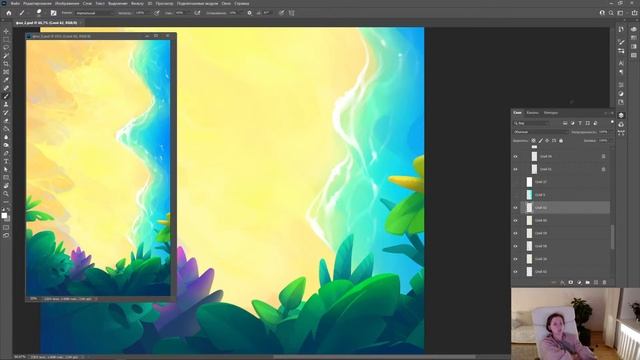
Task: Open the brush mode dropdown in the options bar
Action: [94, 13]
